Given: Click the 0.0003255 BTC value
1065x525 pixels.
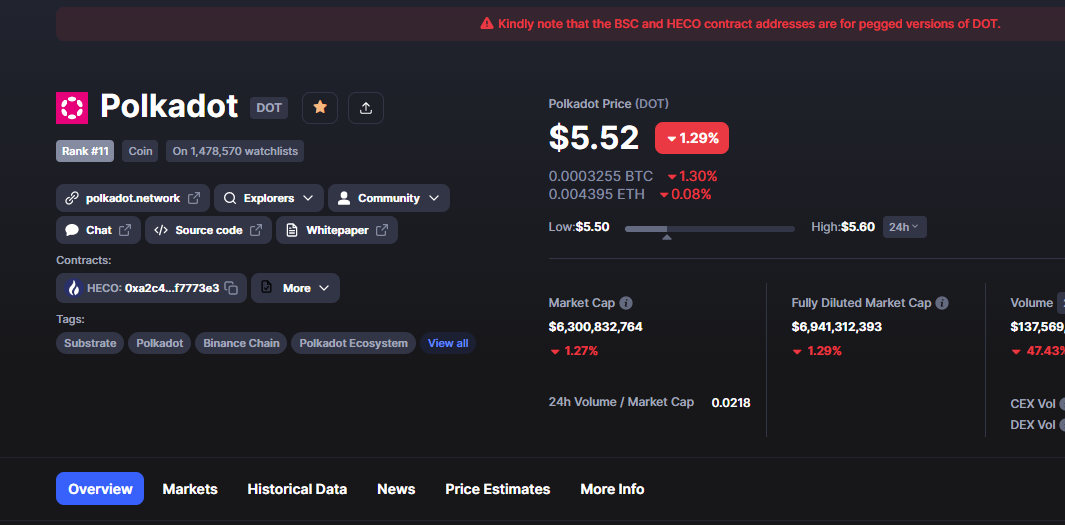Looking at the screenshot, I should click(x=600, y=177).
